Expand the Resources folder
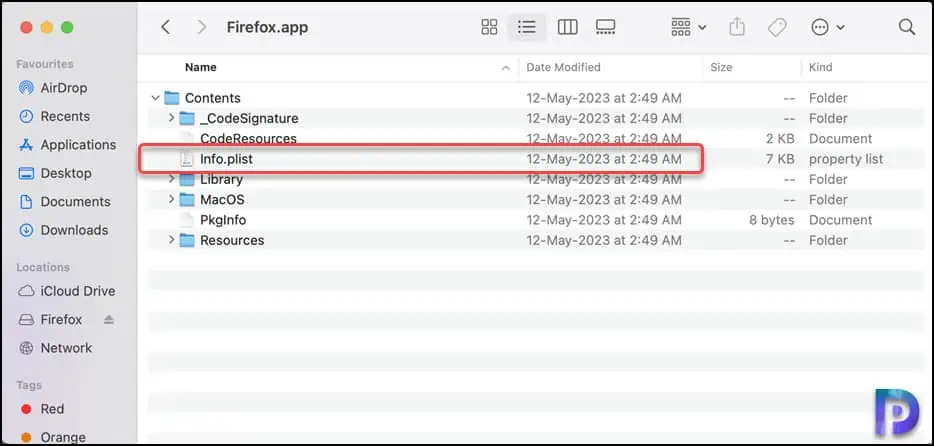 pyautogui.click(x=172, y=241)
